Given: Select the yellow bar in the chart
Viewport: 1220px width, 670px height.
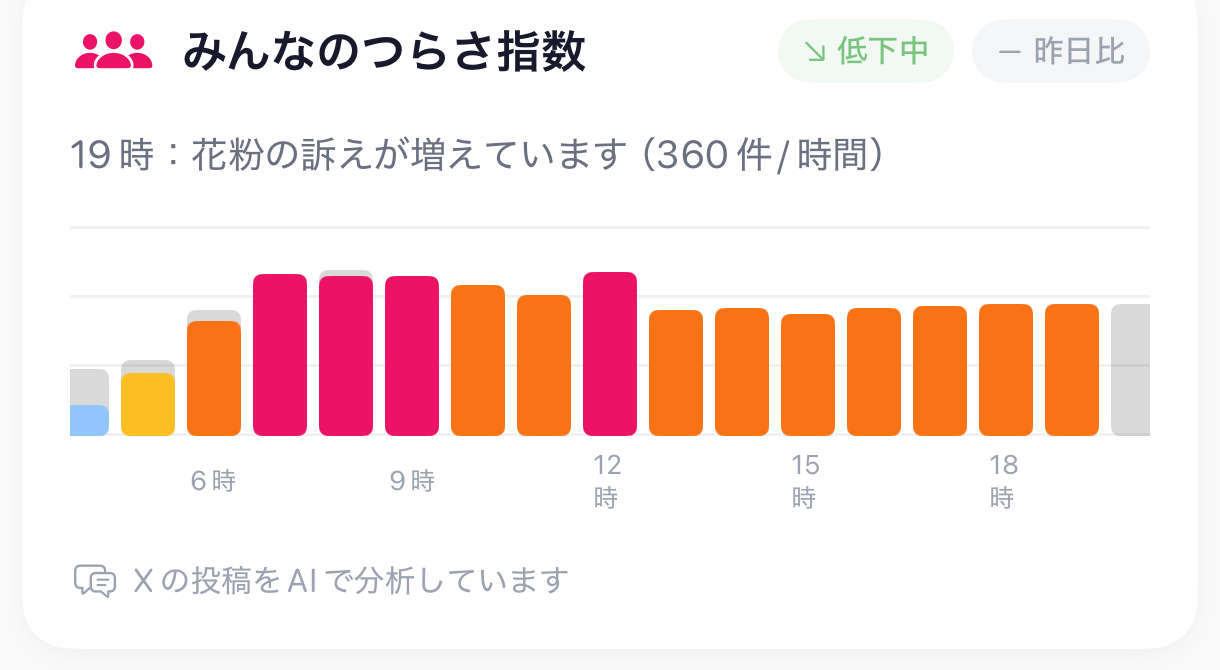Looking at the screenshot, I should point(148,404).
